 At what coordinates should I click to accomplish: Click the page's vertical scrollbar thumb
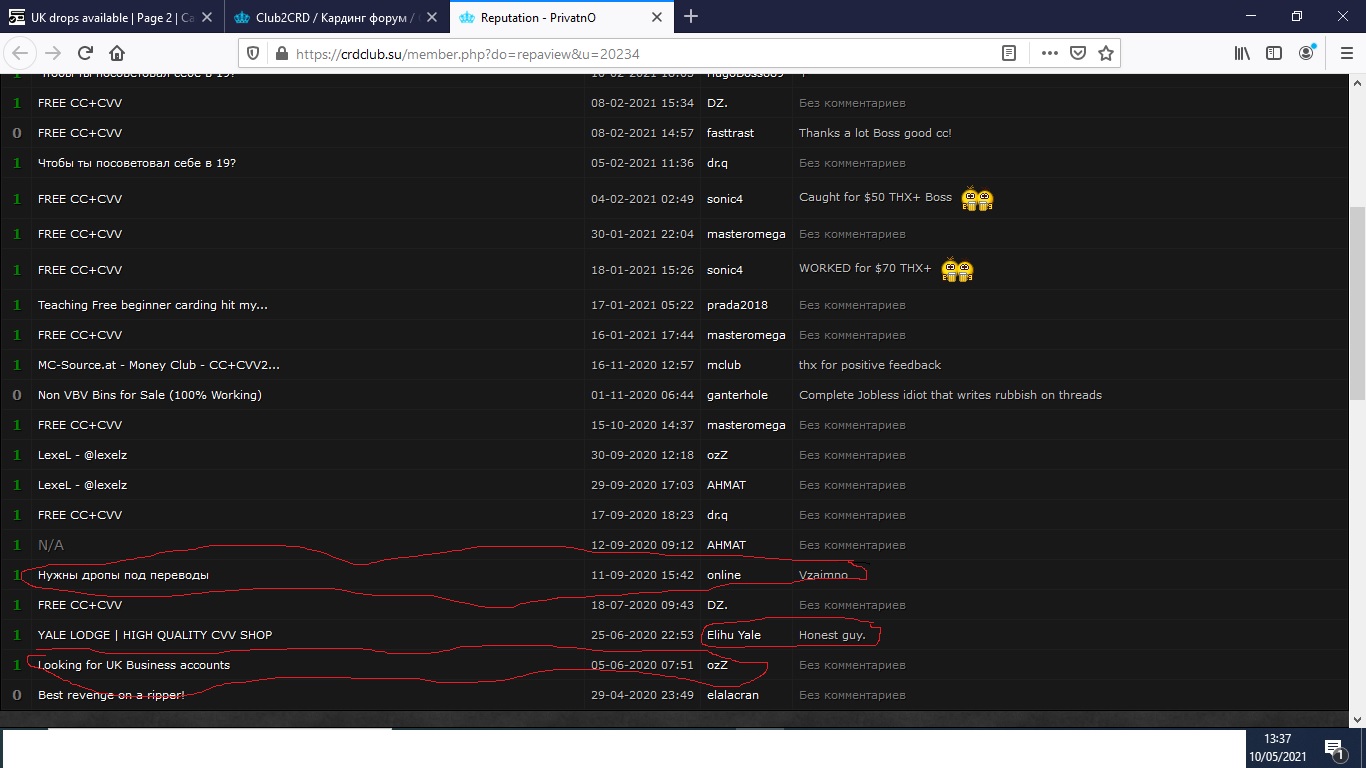click(1357, 300)
